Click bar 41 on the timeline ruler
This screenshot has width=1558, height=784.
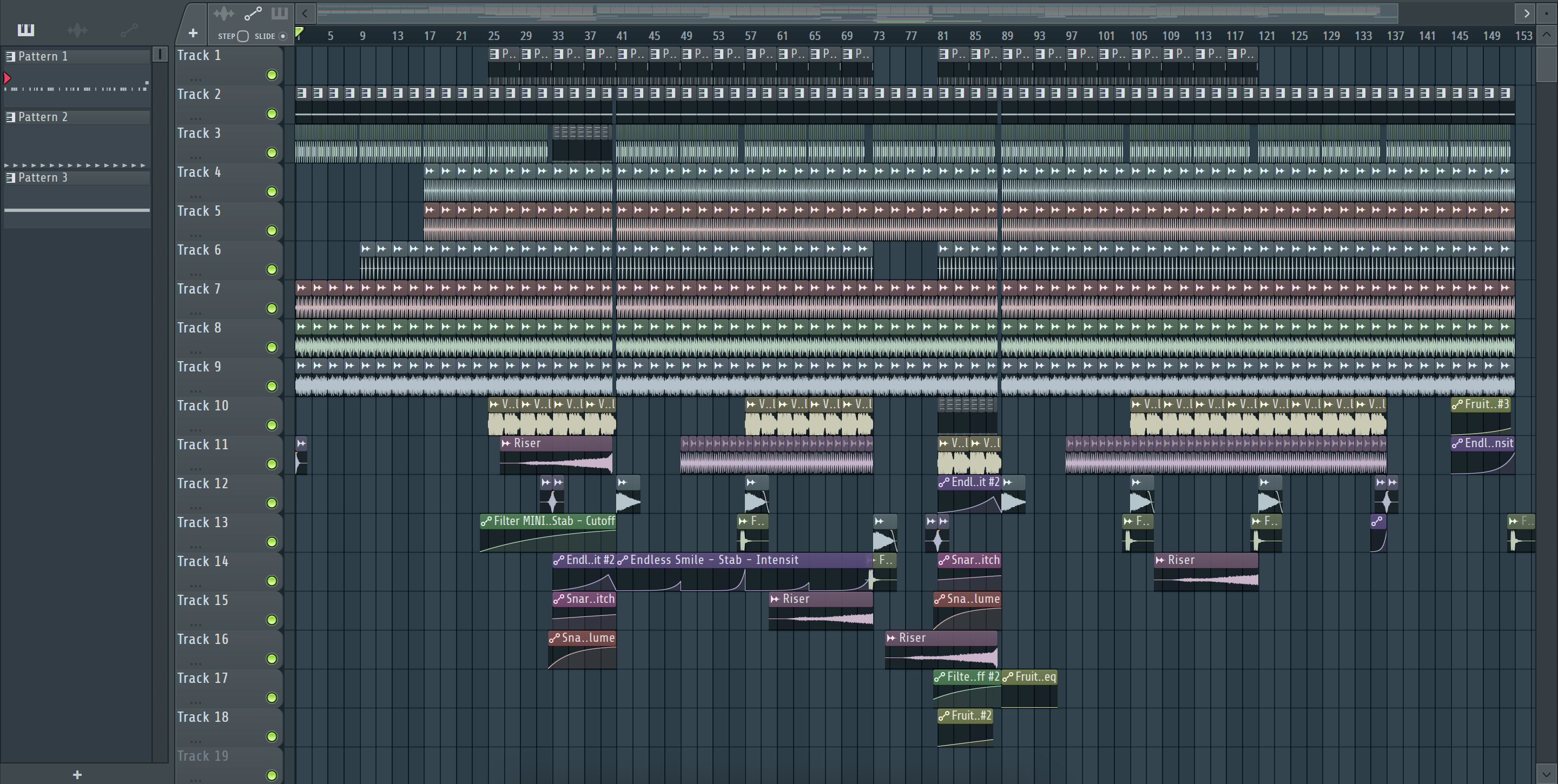622,36
